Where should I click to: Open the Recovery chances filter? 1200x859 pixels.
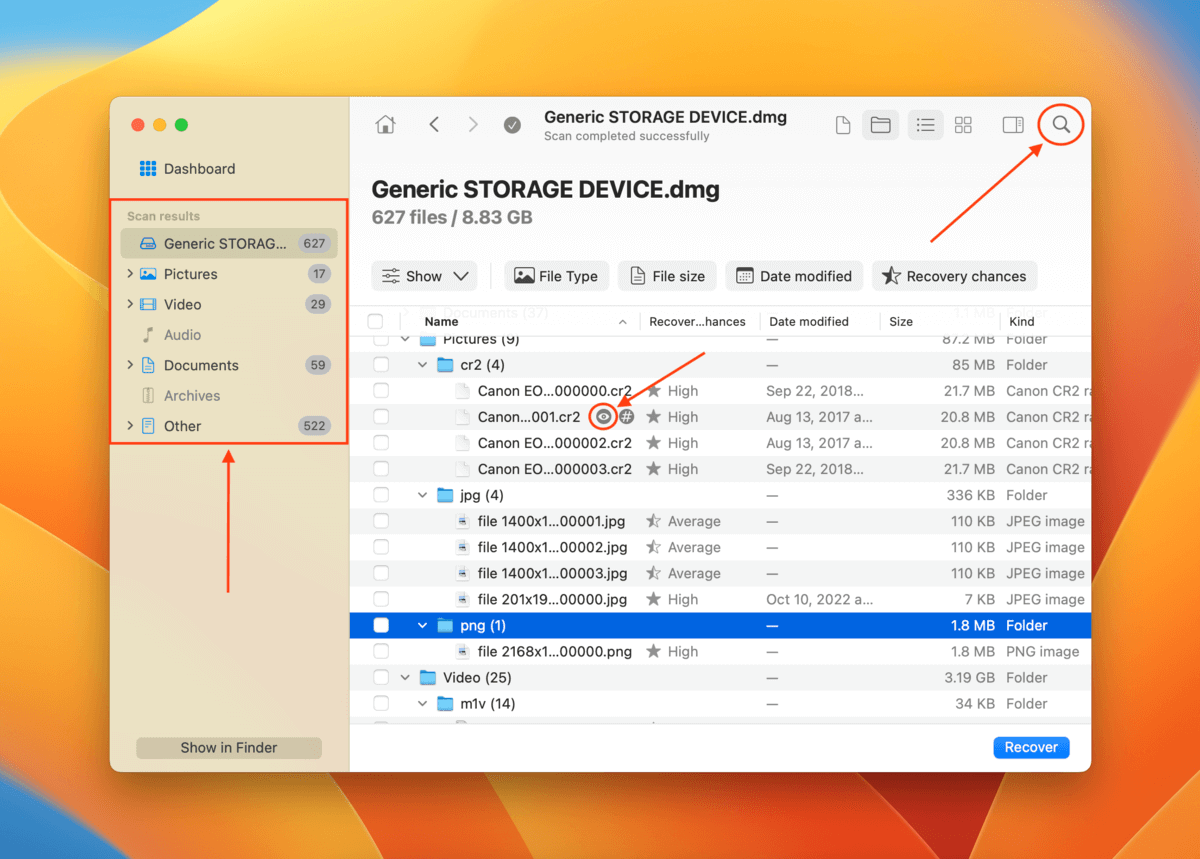[x=955, y=276]
